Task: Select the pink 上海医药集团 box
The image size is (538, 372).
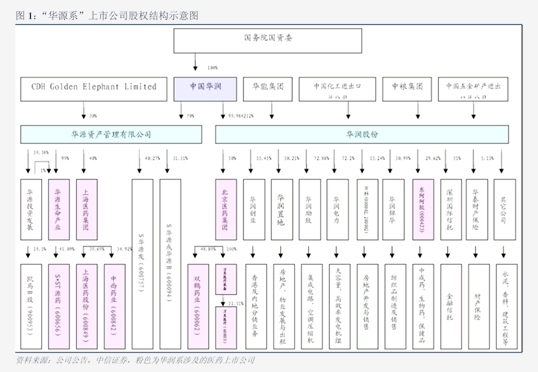Action: pos(87,209)
